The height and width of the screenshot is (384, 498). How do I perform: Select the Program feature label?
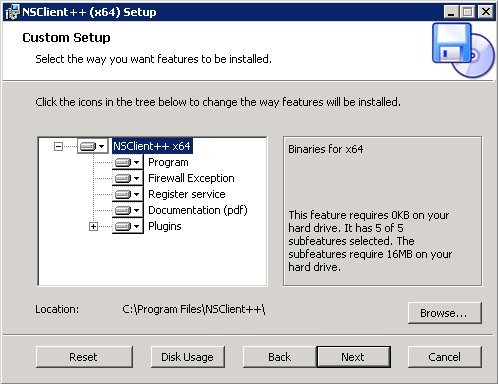168,162
